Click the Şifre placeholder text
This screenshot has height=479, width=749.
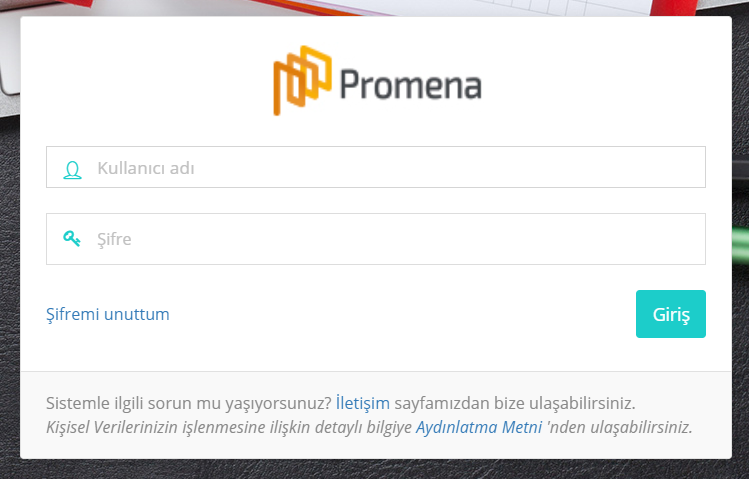pos(114,239)
